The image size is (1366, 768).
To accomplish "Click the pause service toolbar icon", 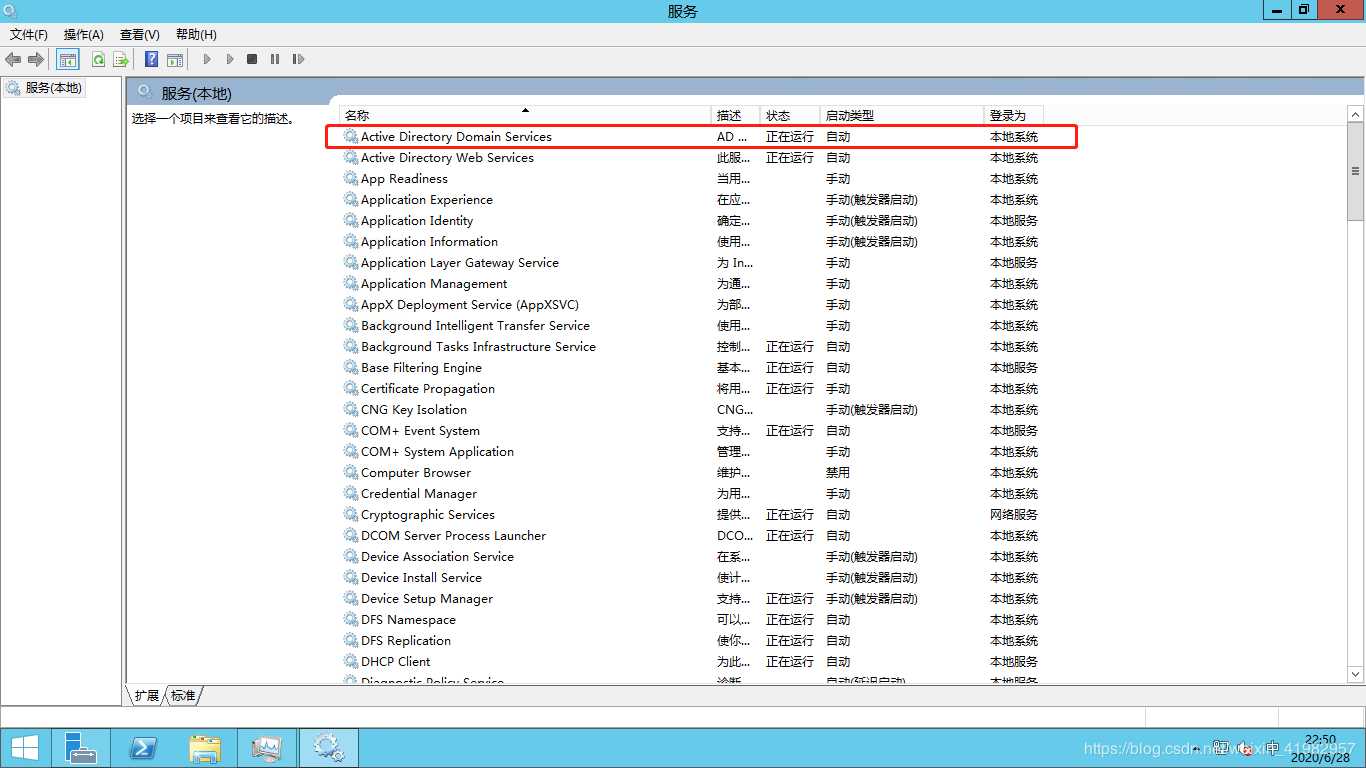I will coord(275,60).
